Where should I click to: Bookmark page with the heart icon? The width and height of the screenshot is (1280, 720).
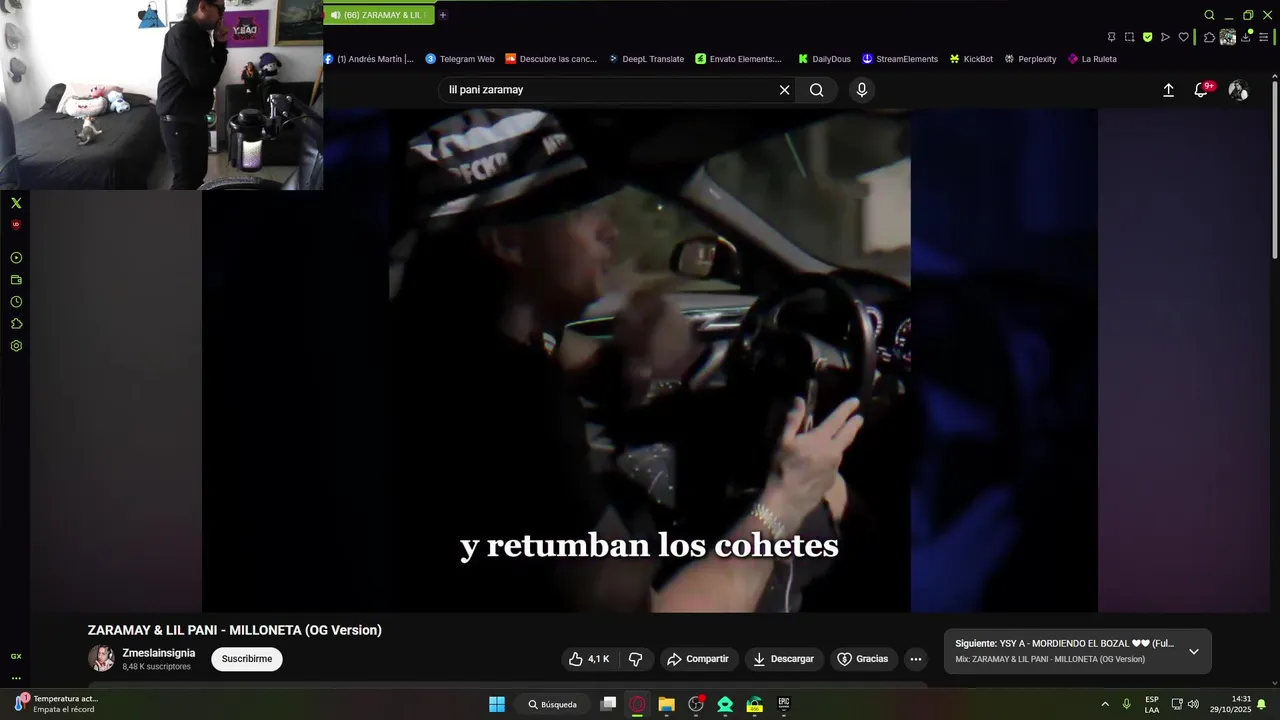(1184, 37)
